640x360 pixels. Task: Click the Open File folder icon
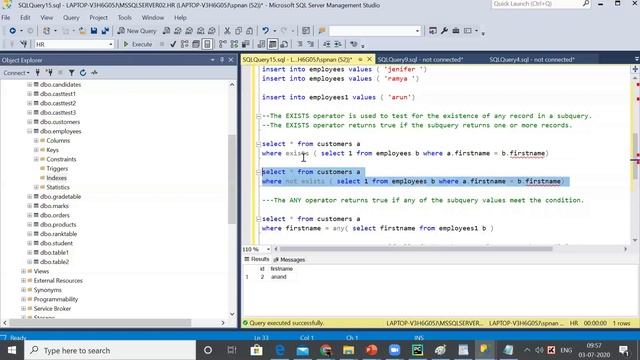pos(82,31)
